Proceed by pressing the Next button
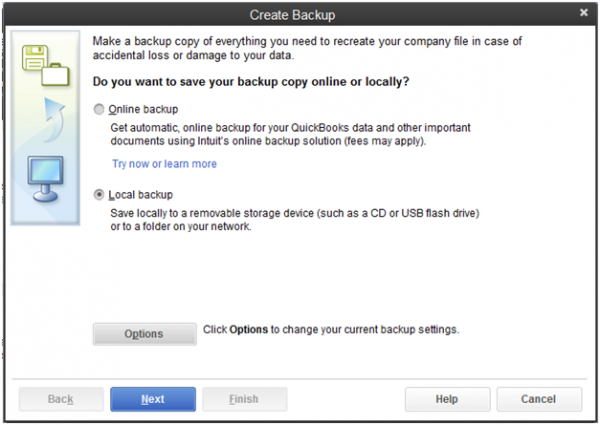The width and height of the screenshot is (600, 425). 153,399
